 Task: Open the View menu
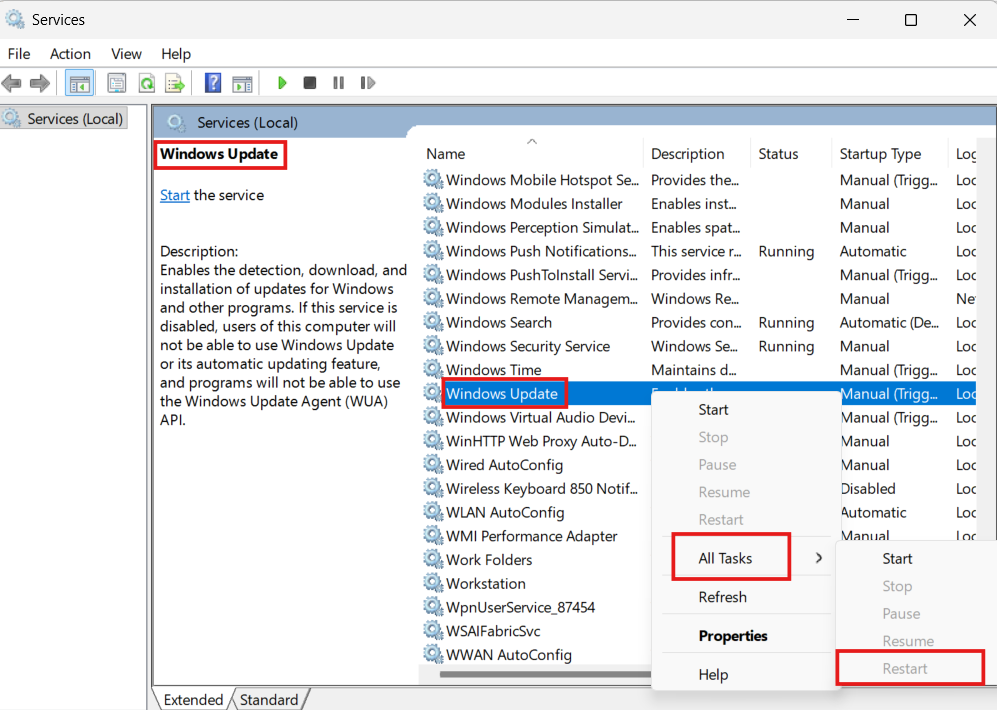[x=126, y=54]
